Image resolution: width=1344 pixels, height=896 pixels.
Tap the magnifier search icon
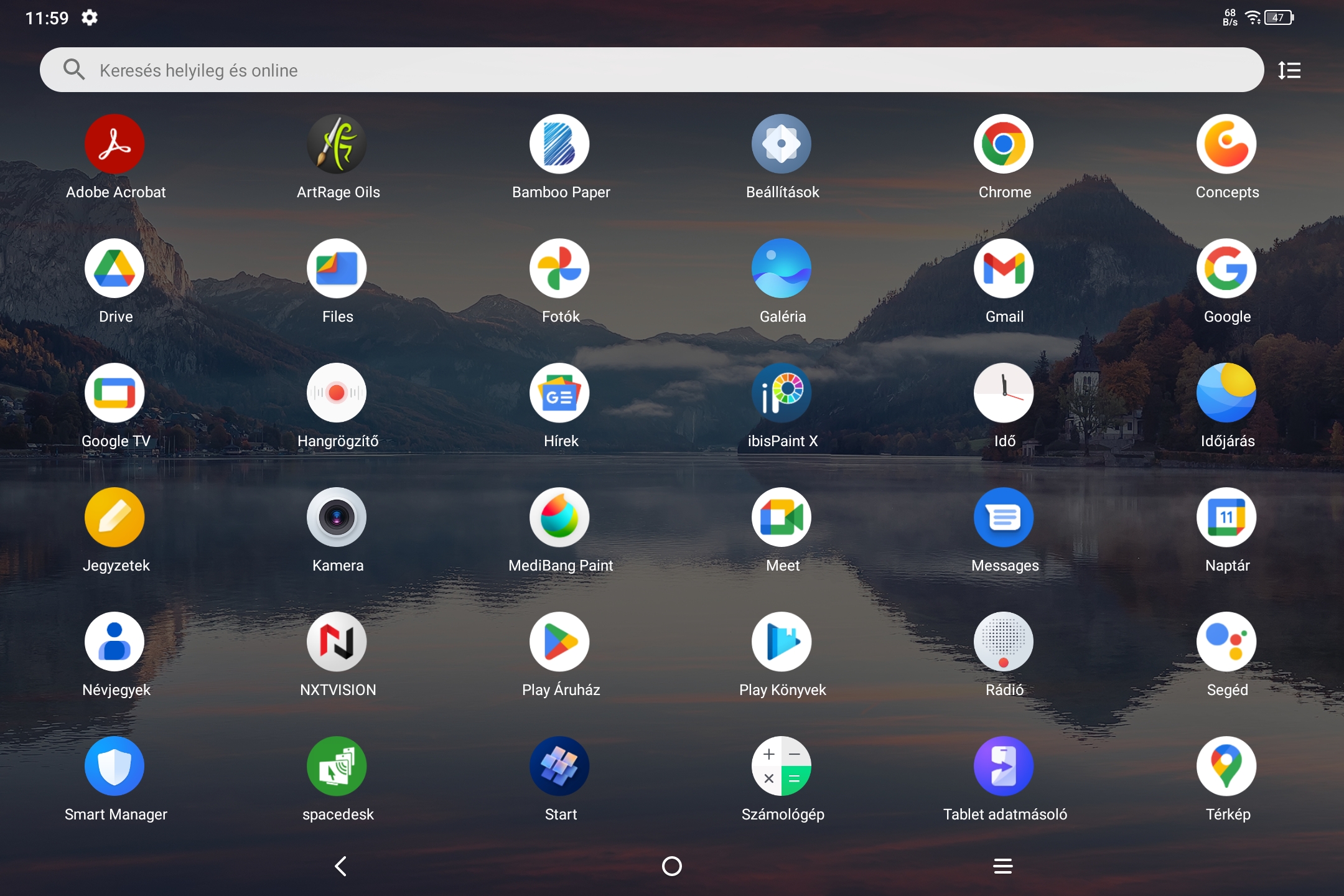coord(74,69)
